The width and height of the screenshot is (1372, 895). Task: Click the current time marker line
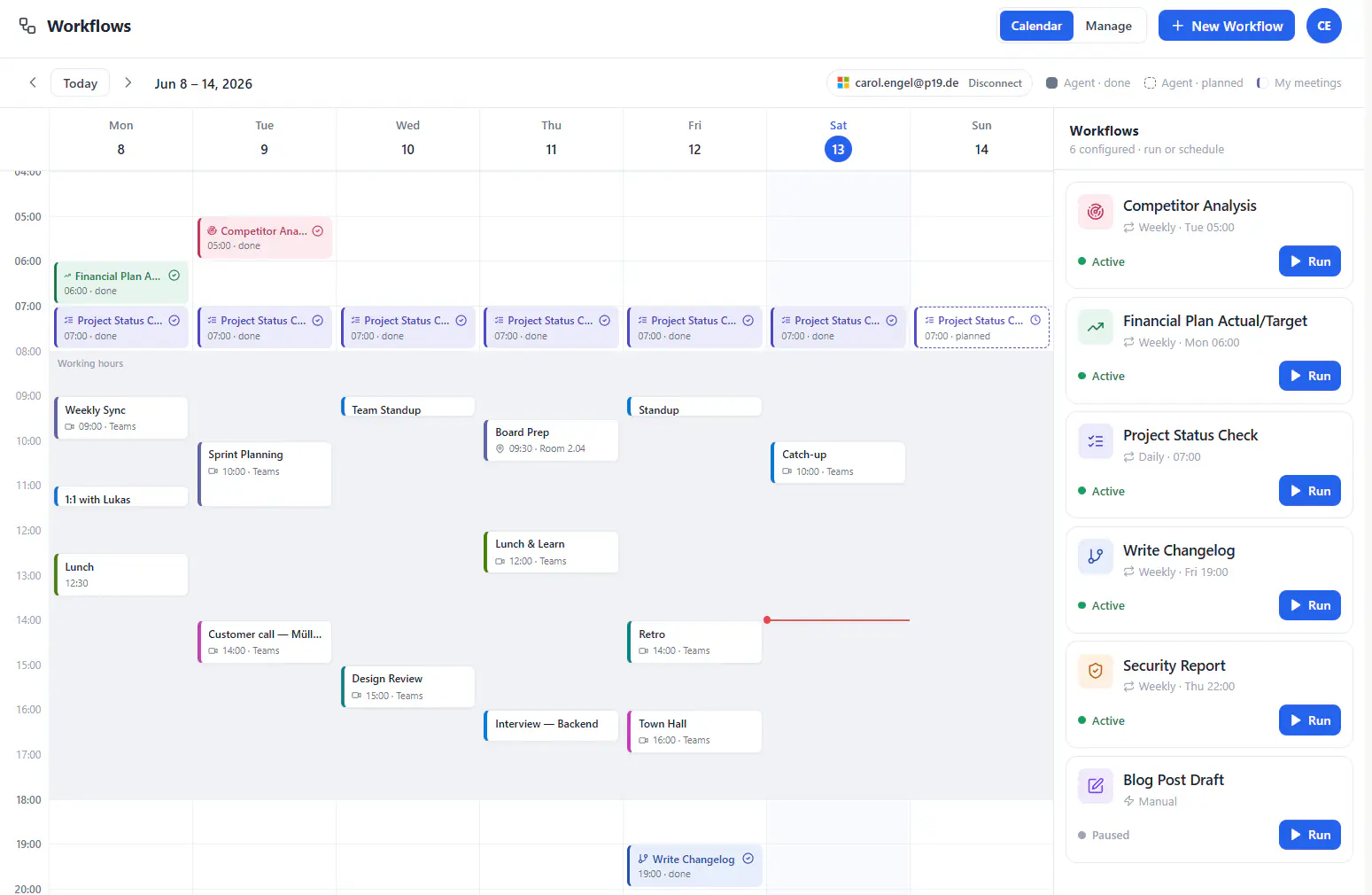pyautogui.click(x=838, y=620)
